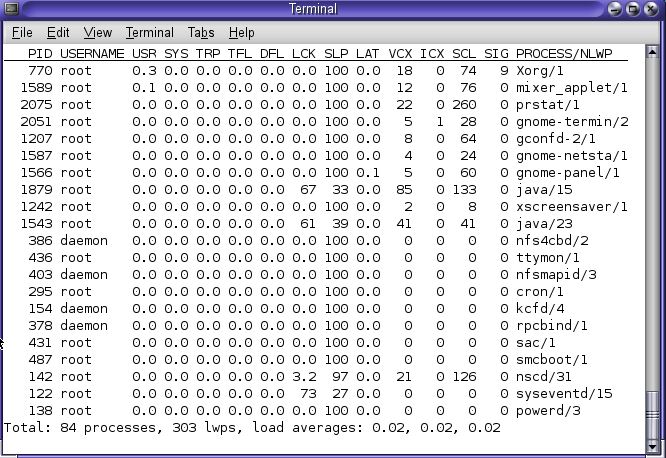
Task: Click the USERNAME column header
Action: pyautogui.click(x=92, y=54)
